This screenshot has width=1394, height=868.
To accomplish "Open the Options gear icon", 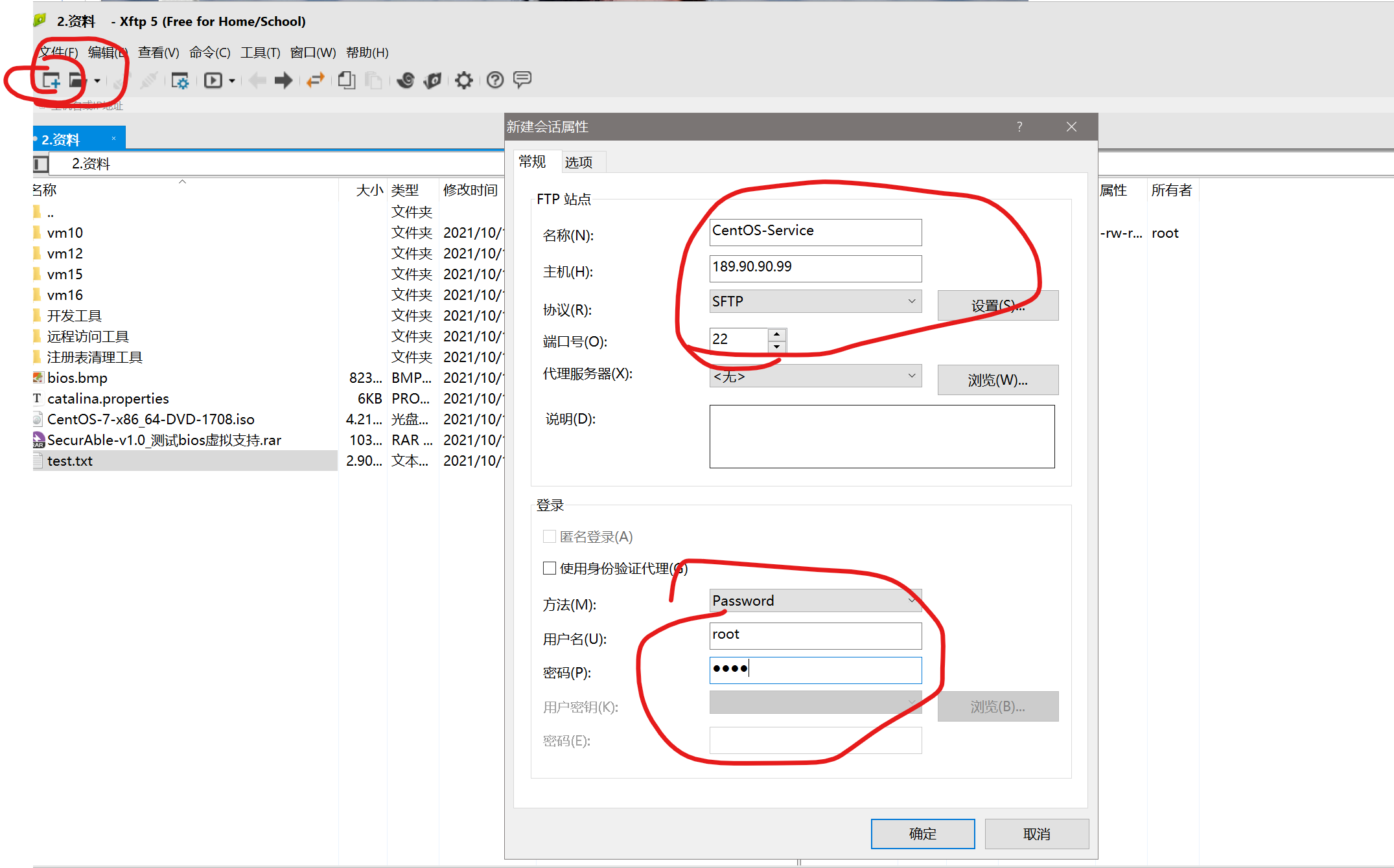I will coord(463,80).
